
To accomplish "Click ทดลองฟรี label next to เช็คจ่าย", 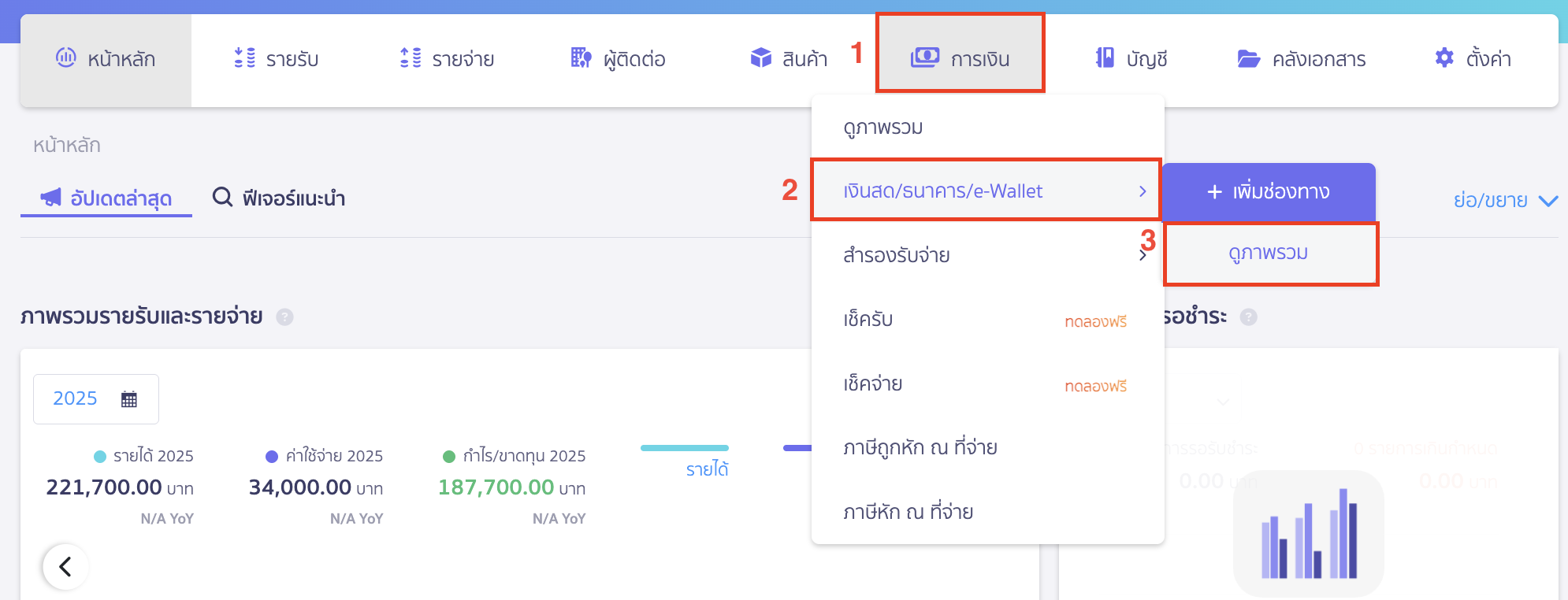I will (1095, 386).
